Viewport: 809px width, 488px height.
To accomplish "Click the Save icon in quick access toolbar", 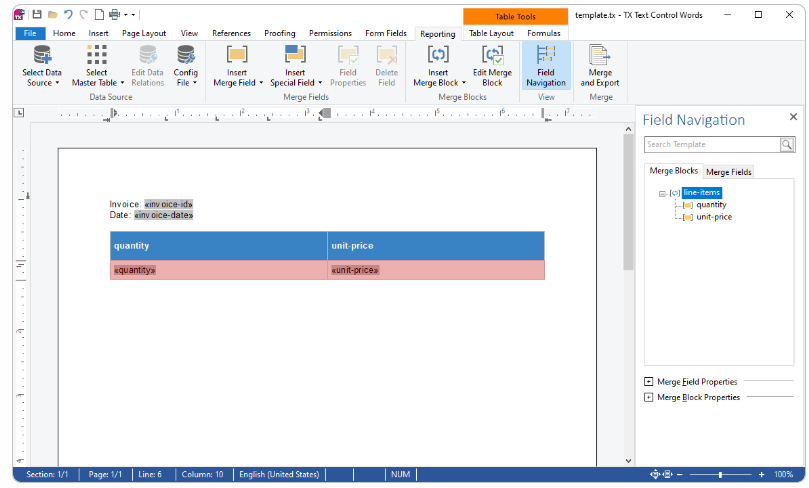I will pos(37,14).
